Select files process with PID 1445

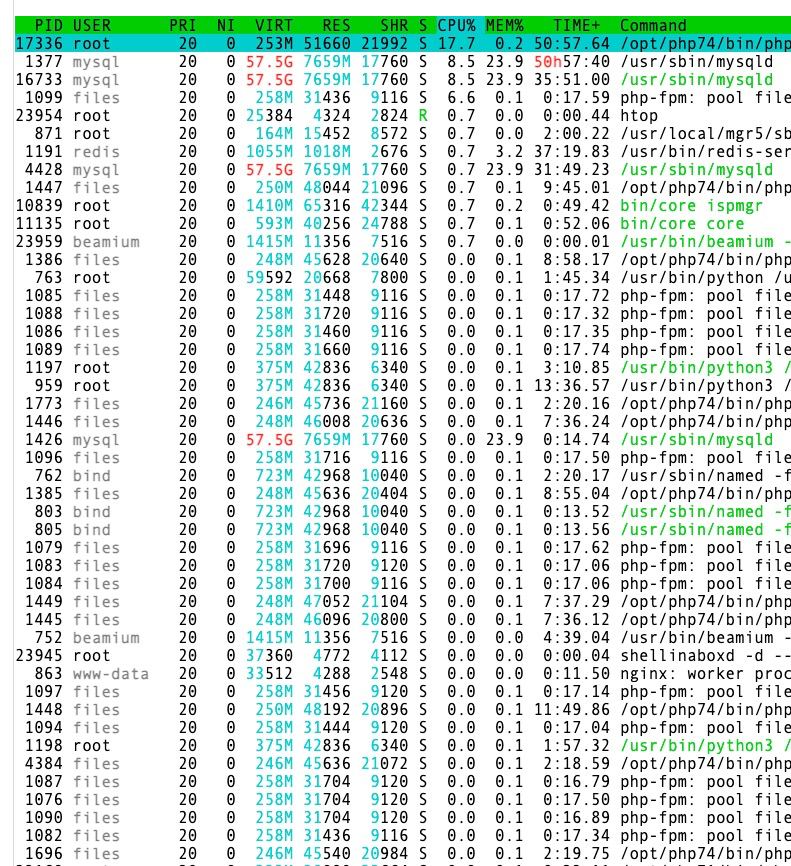[403, 619]
